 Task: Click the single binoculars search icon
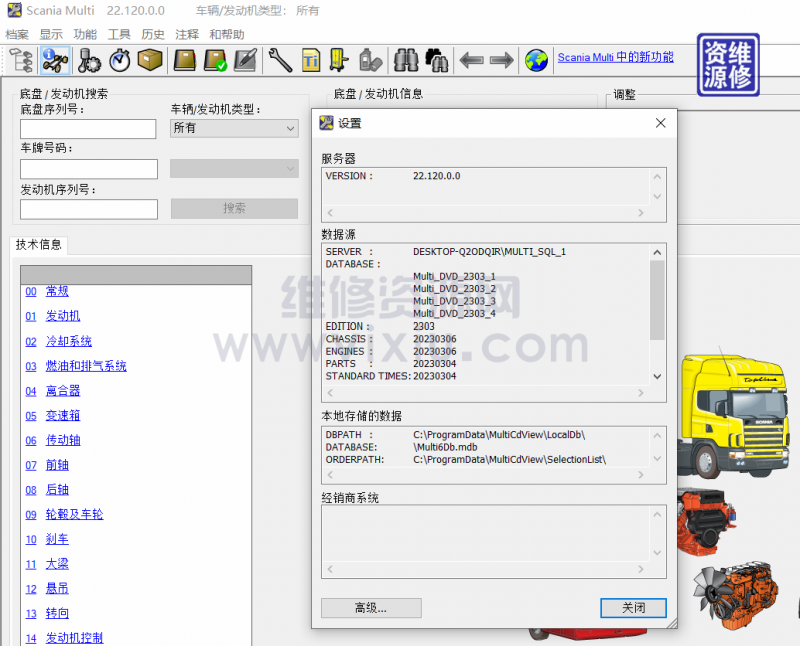(x=406, y=60)
